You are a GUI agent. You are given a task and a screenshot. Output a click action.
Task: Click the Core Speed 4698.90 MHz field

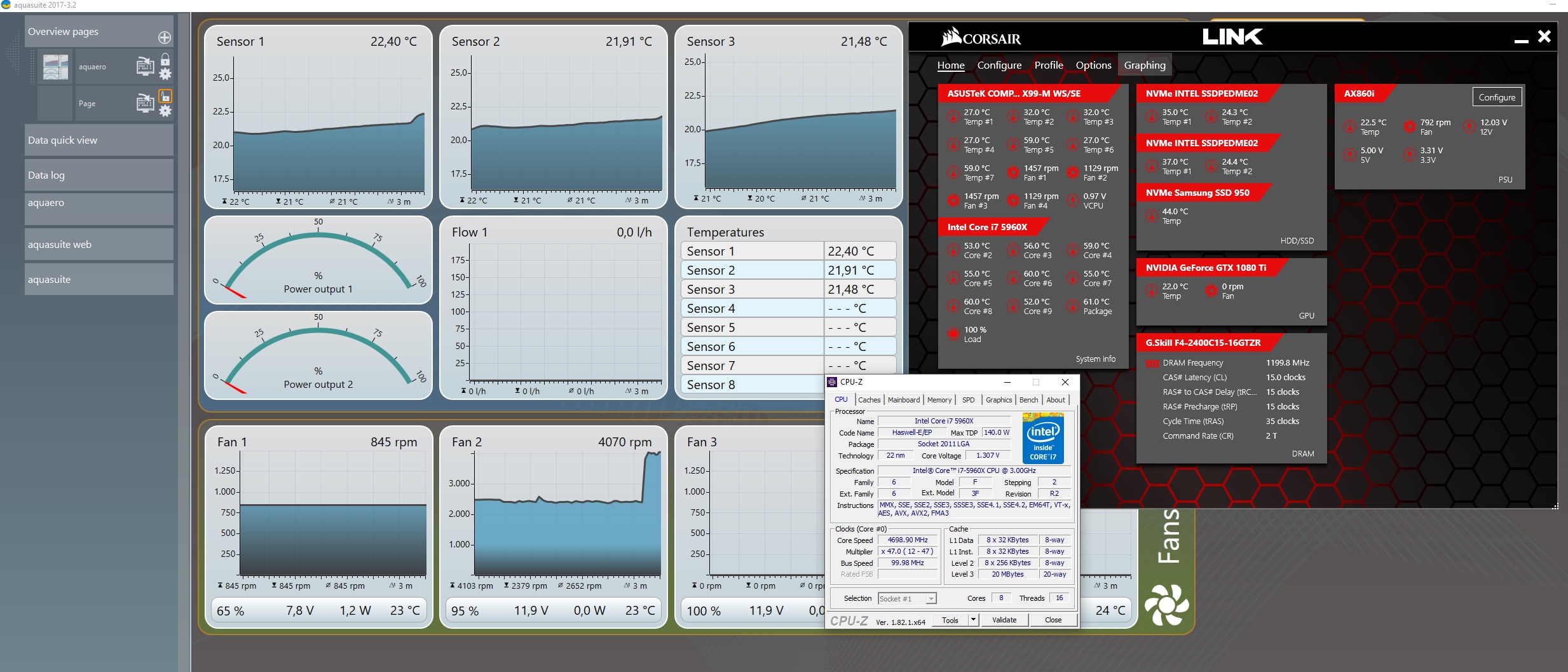[908, 540]
